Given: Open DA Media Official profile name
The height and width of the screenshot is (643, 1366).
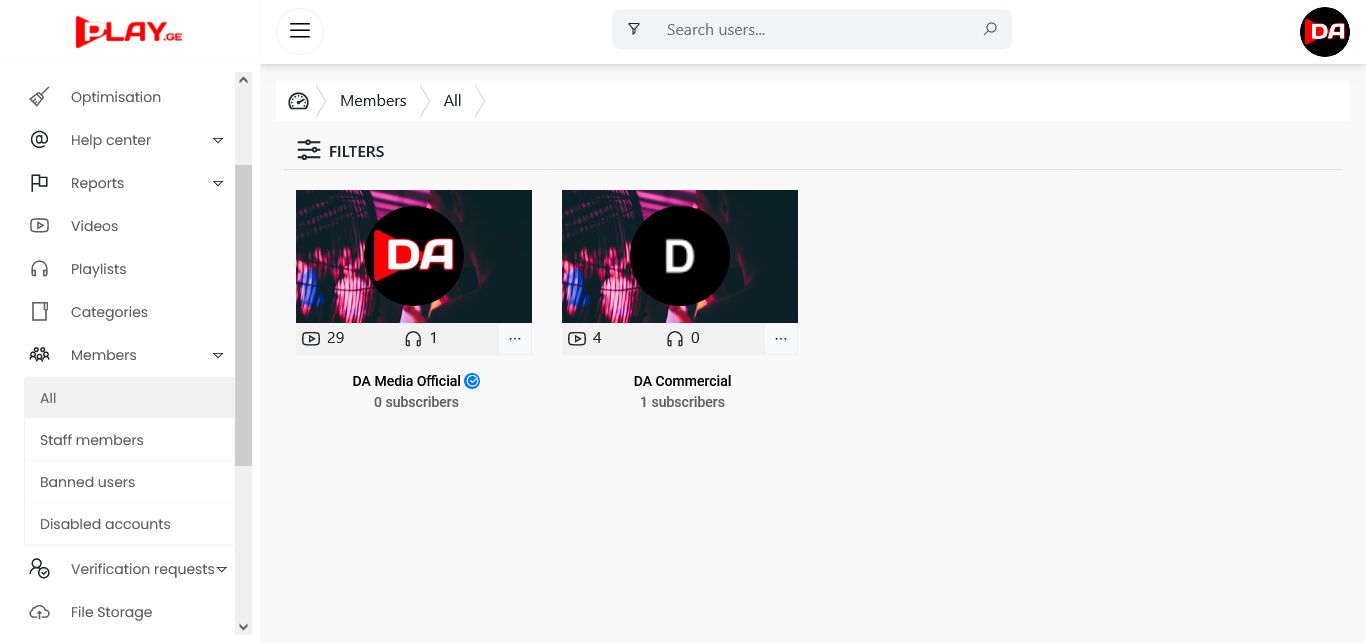Looking at the screenshot, I should click(407, 381).
